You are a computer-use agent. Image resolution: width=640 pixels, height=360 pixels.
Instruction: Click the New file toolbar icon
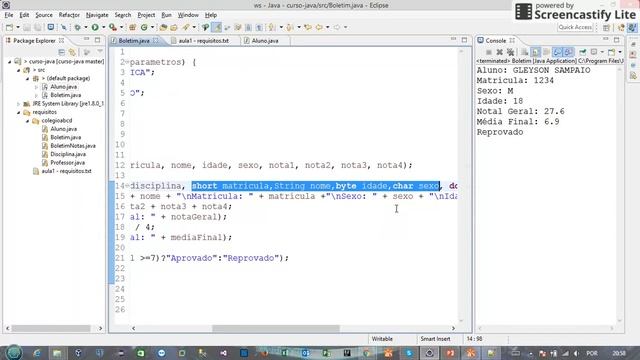point(9,27)
